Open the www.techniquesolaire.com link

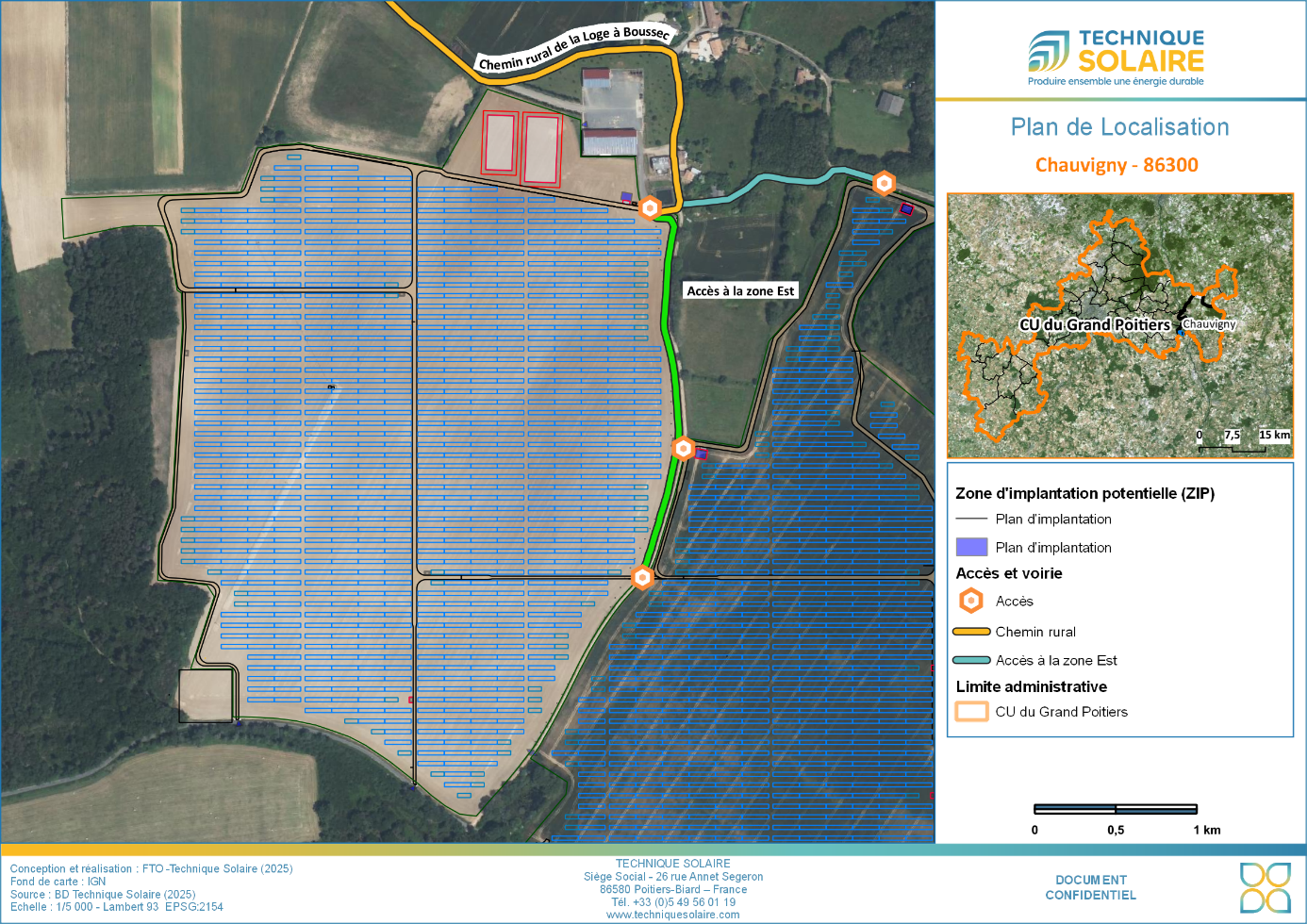[672, 915]
